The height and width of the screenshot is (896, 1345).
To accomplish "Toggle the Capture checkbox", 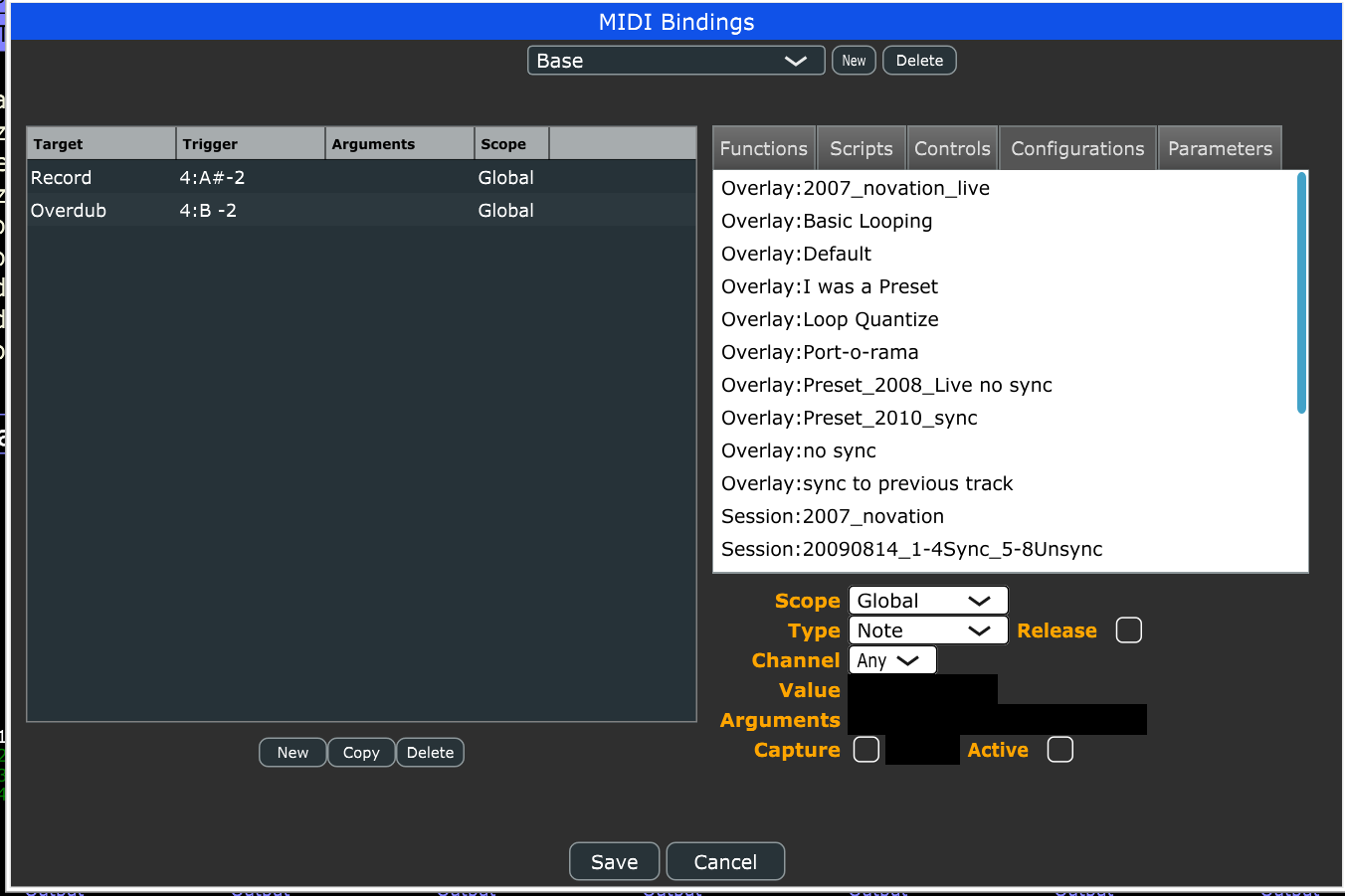I will (865, 749).
